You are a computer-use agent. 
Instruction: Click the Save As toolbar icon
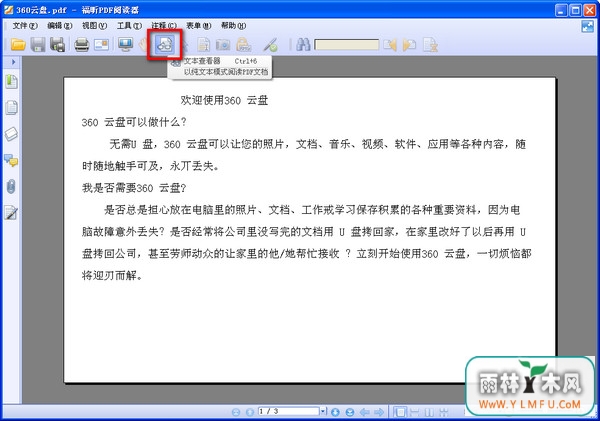(57, 45)
